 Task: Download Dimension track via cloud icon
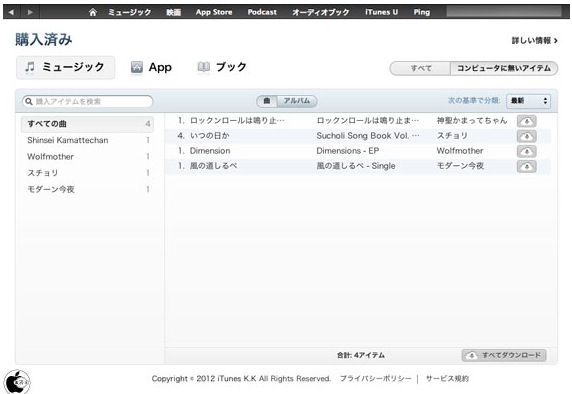526,151
